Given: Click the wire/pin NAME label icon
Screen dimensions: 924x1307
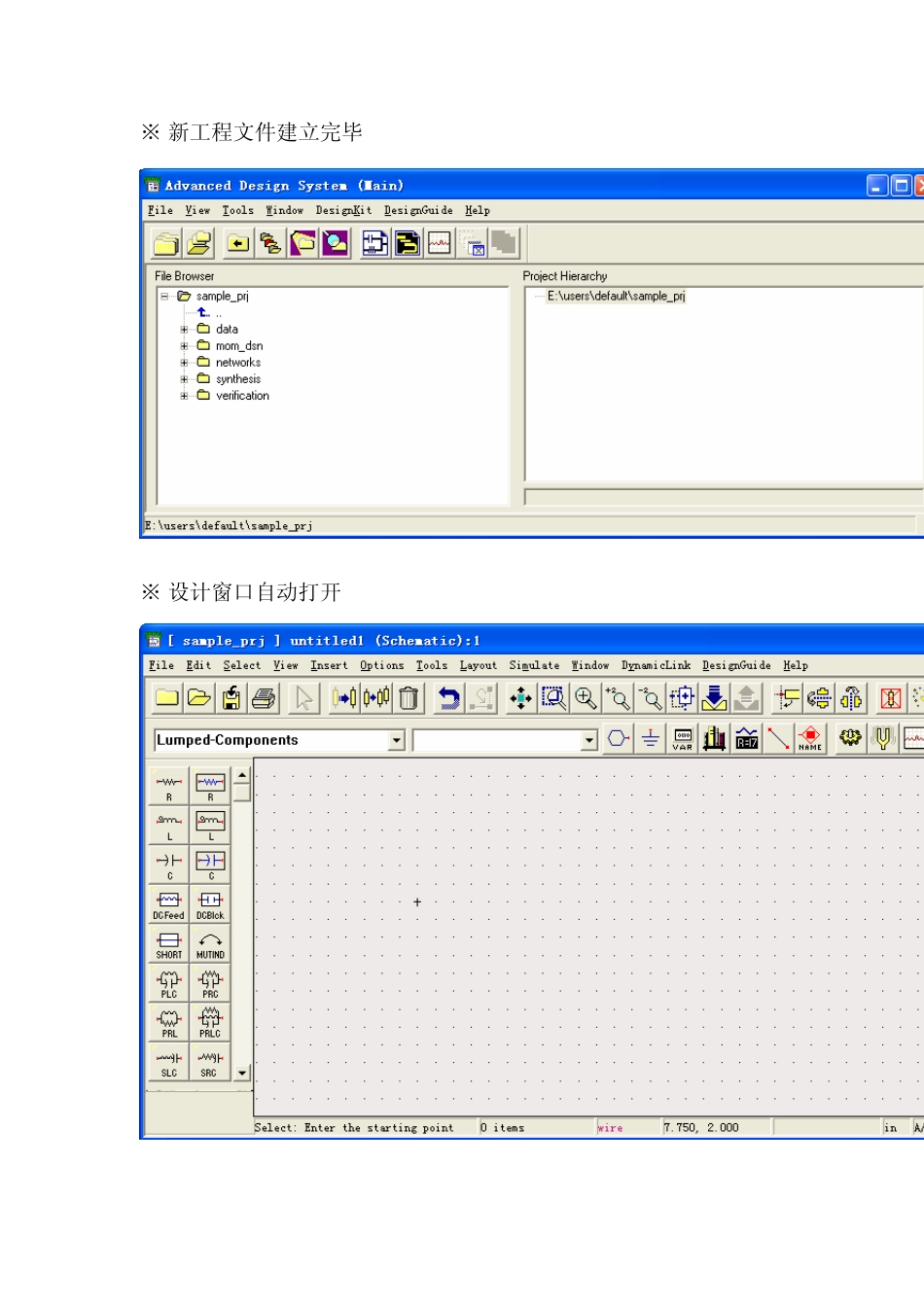Looking at the screenshot, I should click(810, 739).
